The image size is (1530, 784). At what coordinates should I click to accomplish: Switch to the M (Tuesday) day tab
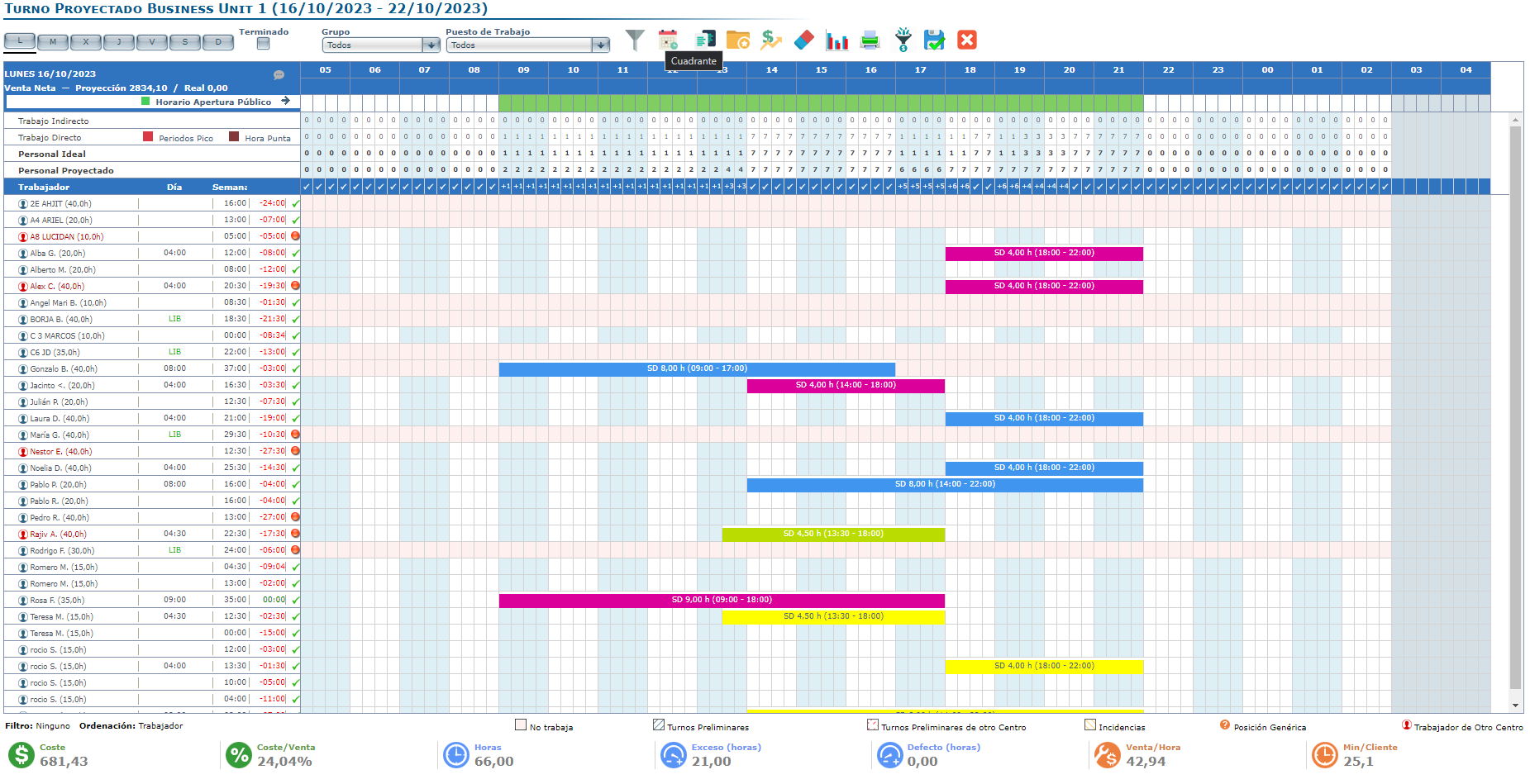[x=53, y=42]
